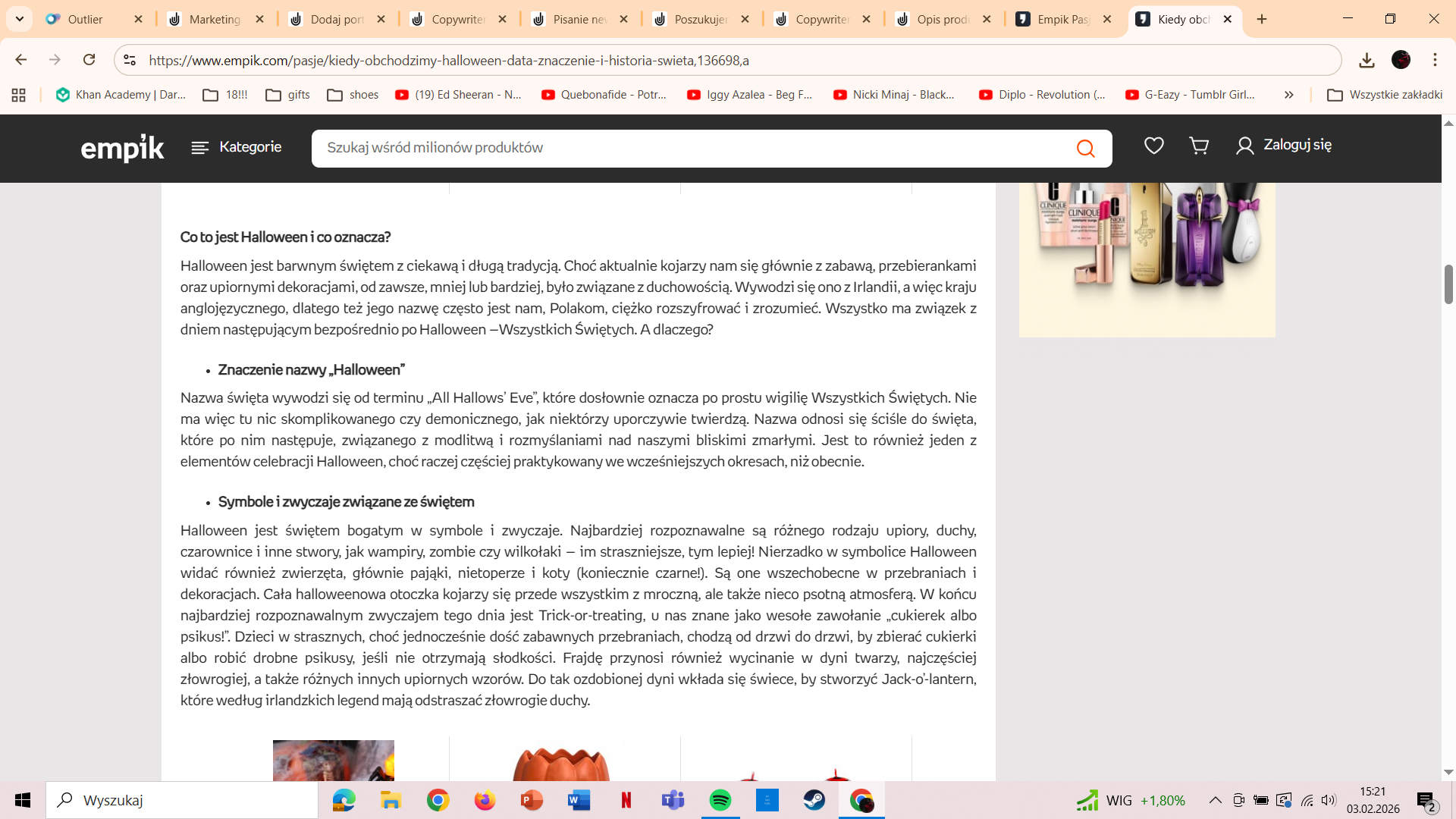Screen dimensions: 1456x819
Task: Open the Khan Academy bookmark
Action: 121,95
